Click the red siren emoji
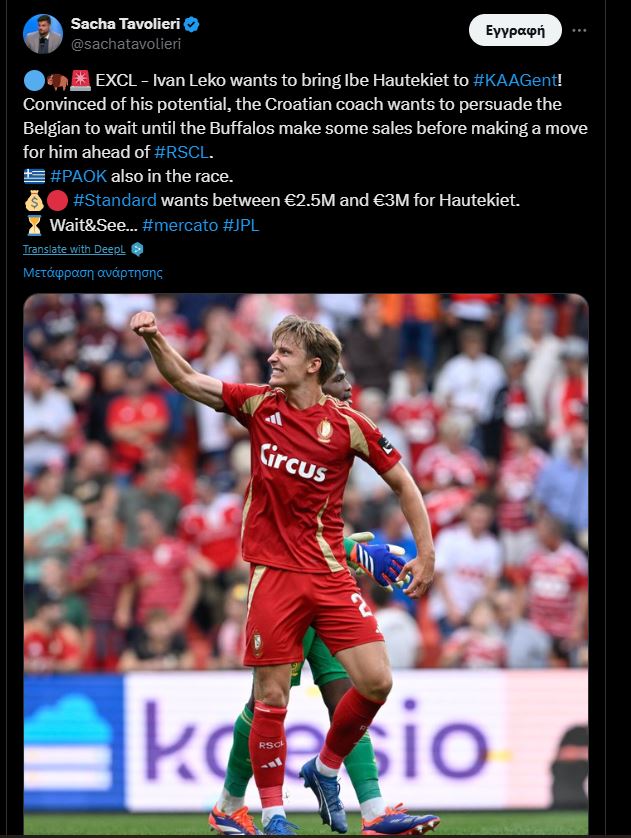This screenshot has width=631, height=838. tap(80, 80)
